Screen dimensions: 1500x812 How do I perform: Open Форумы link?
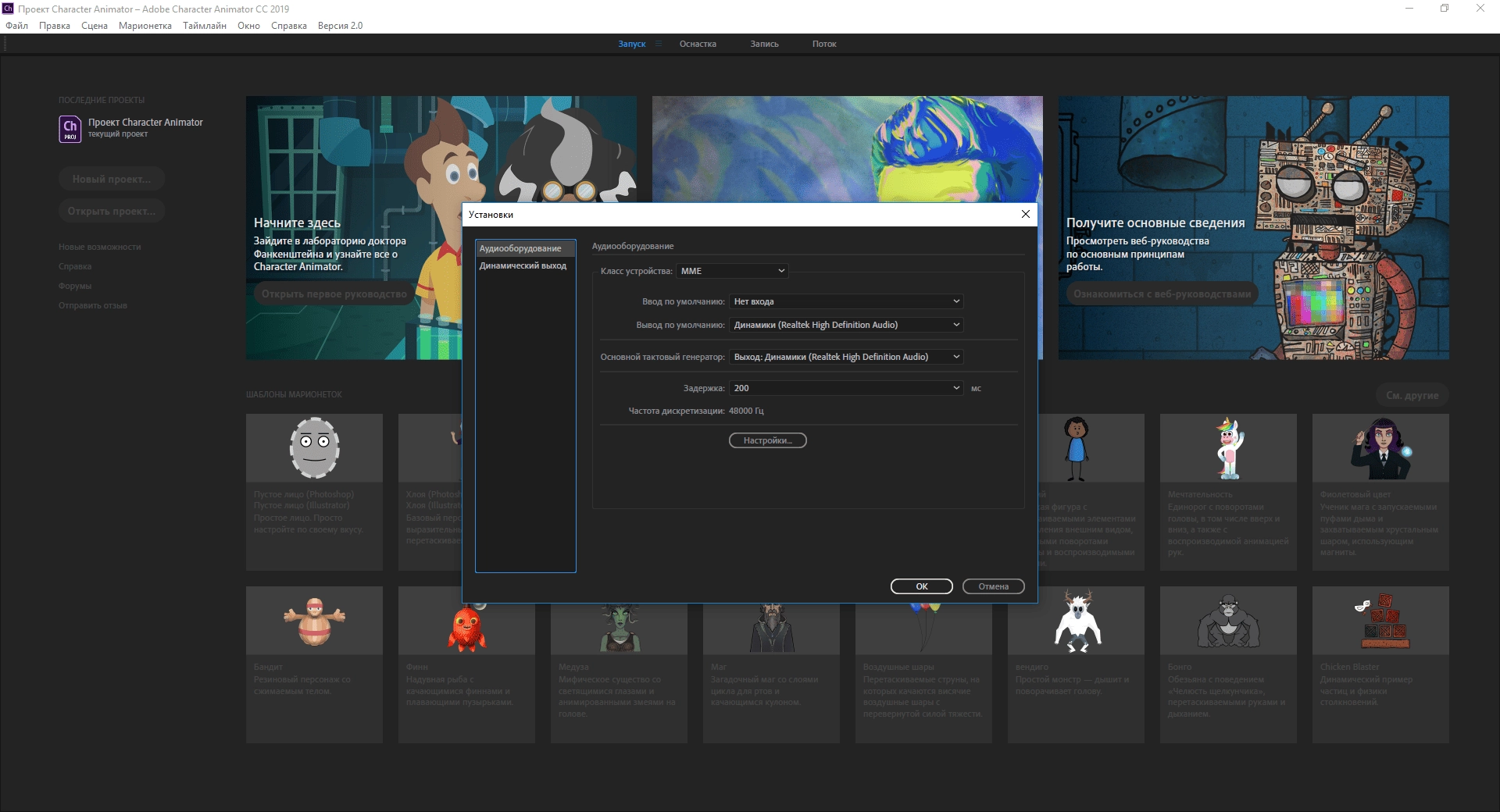click(x=75, y=286)
